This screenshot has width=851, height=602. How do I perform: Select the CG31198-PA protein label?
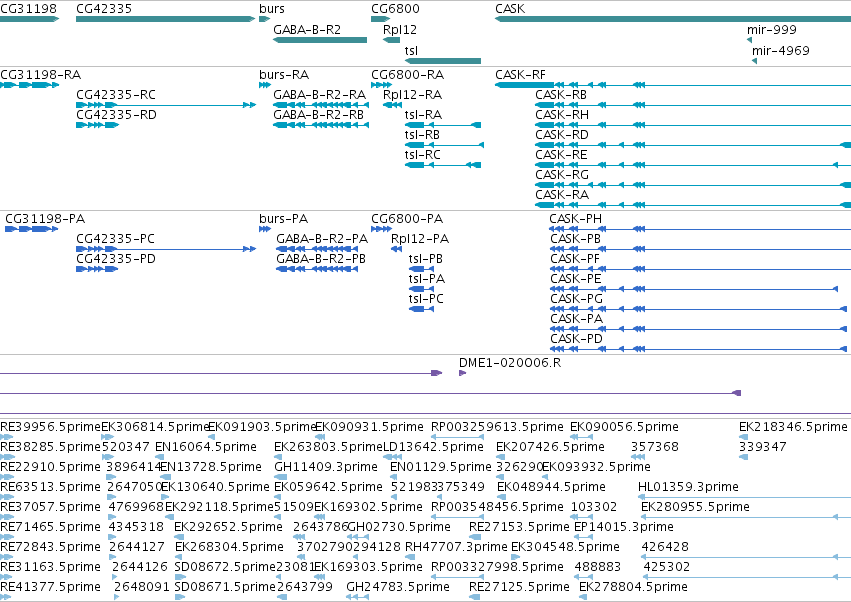click(x=45, y=219)
